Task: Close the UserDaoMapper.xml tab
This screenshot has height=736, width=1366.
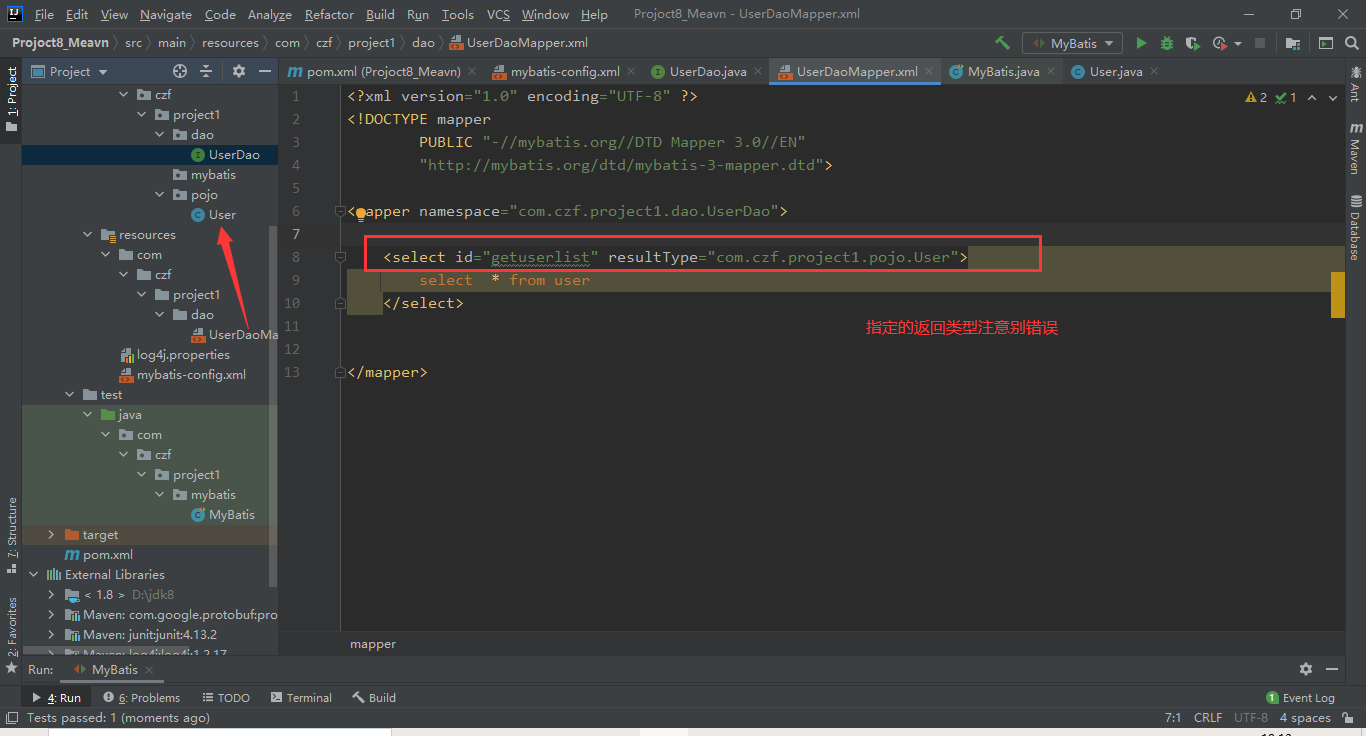Action: pos(929,71)
